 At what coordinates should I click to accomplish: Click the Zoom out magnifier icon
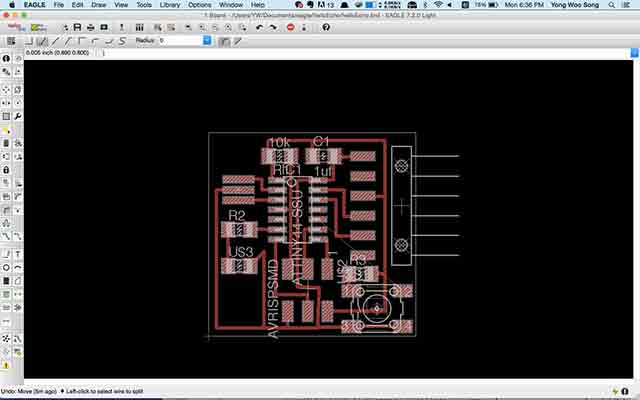(x=216, y=27)
